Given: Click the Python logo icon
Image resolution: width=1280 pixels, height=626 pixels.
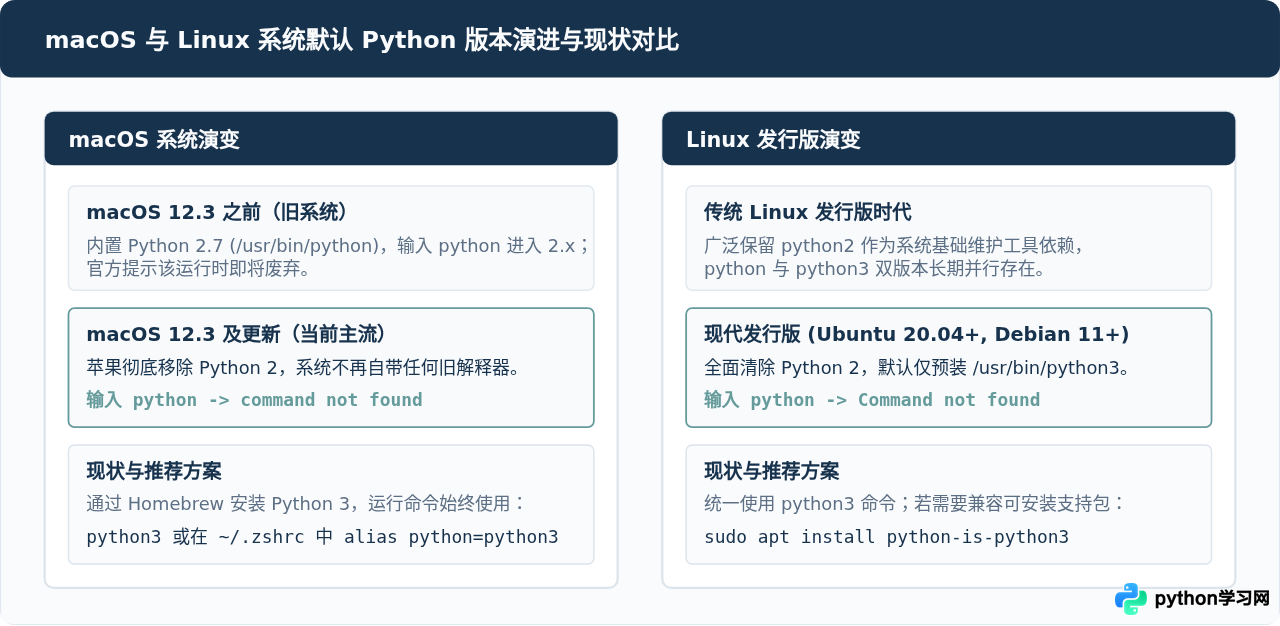Looking at the screenshot, I should click(1131, 599).
